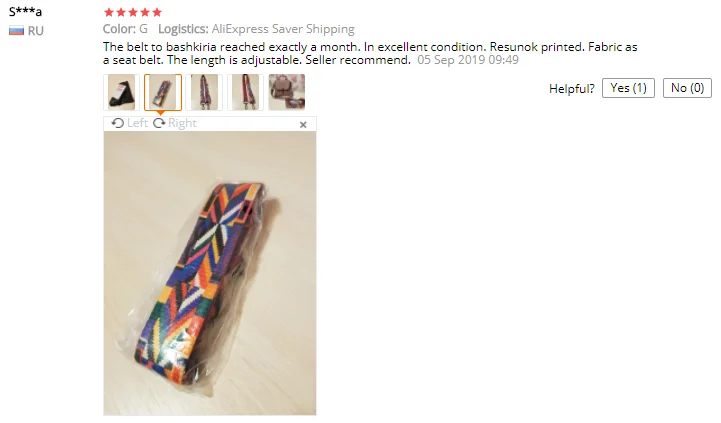Image resolution: width=721 pixels, height=423 pixels.
Task: Open the first review thumbnail with black bag
Action: click(121, 92)
